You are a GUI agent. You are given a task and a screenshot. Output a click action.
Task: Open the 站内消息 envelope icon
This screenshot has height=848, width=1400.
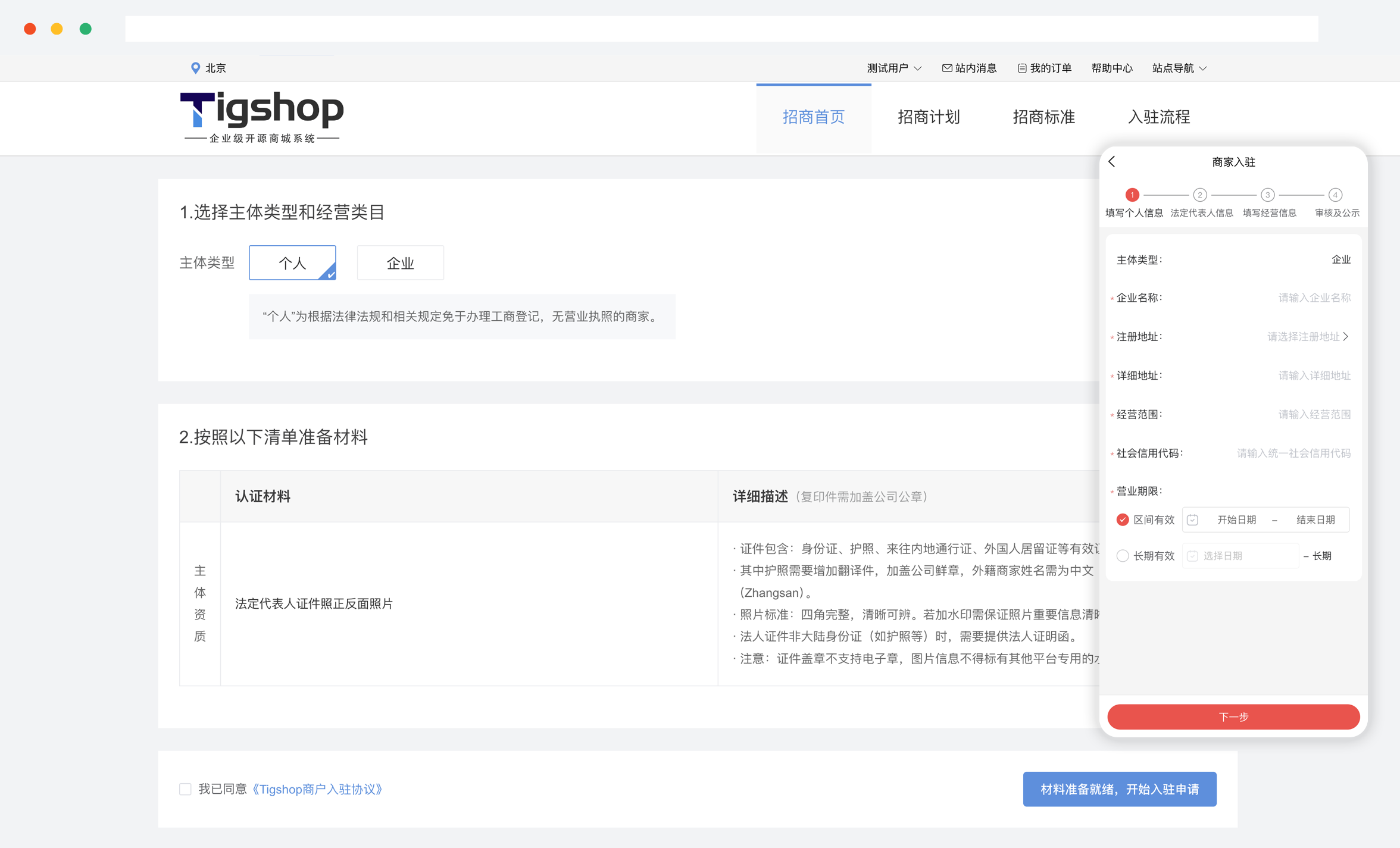tap(947, 68)
